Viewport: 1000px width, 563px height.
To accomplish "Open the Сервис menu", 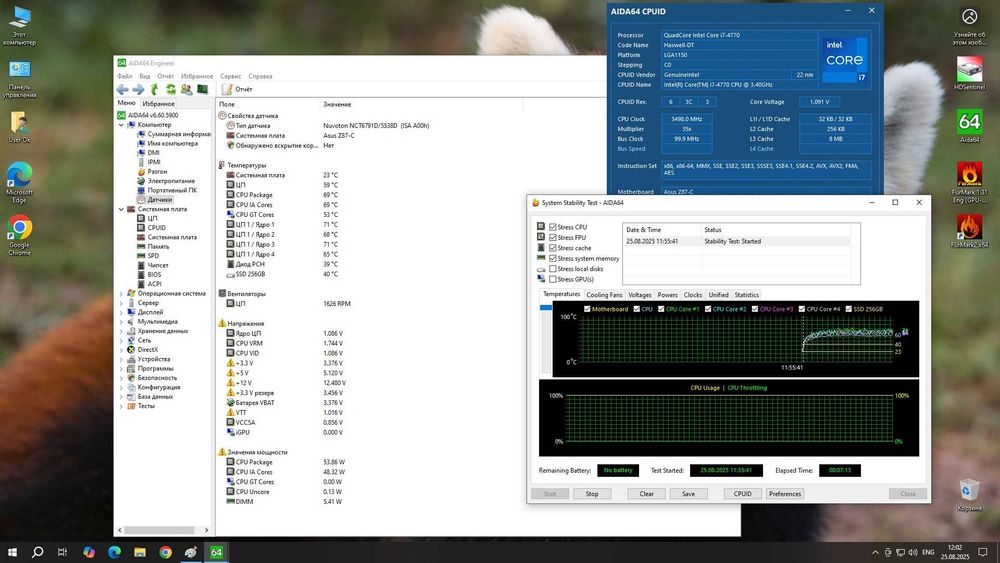I will (x=231, y=76).
